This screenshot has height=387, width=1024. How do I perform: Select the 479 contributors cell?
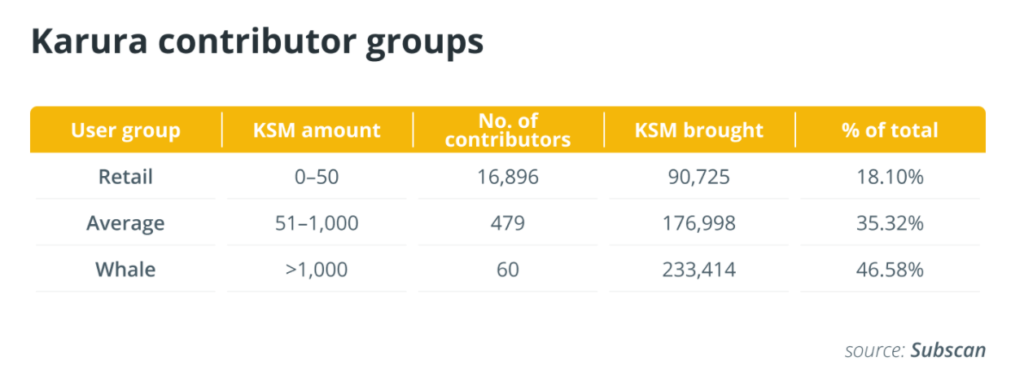[508, 223]
